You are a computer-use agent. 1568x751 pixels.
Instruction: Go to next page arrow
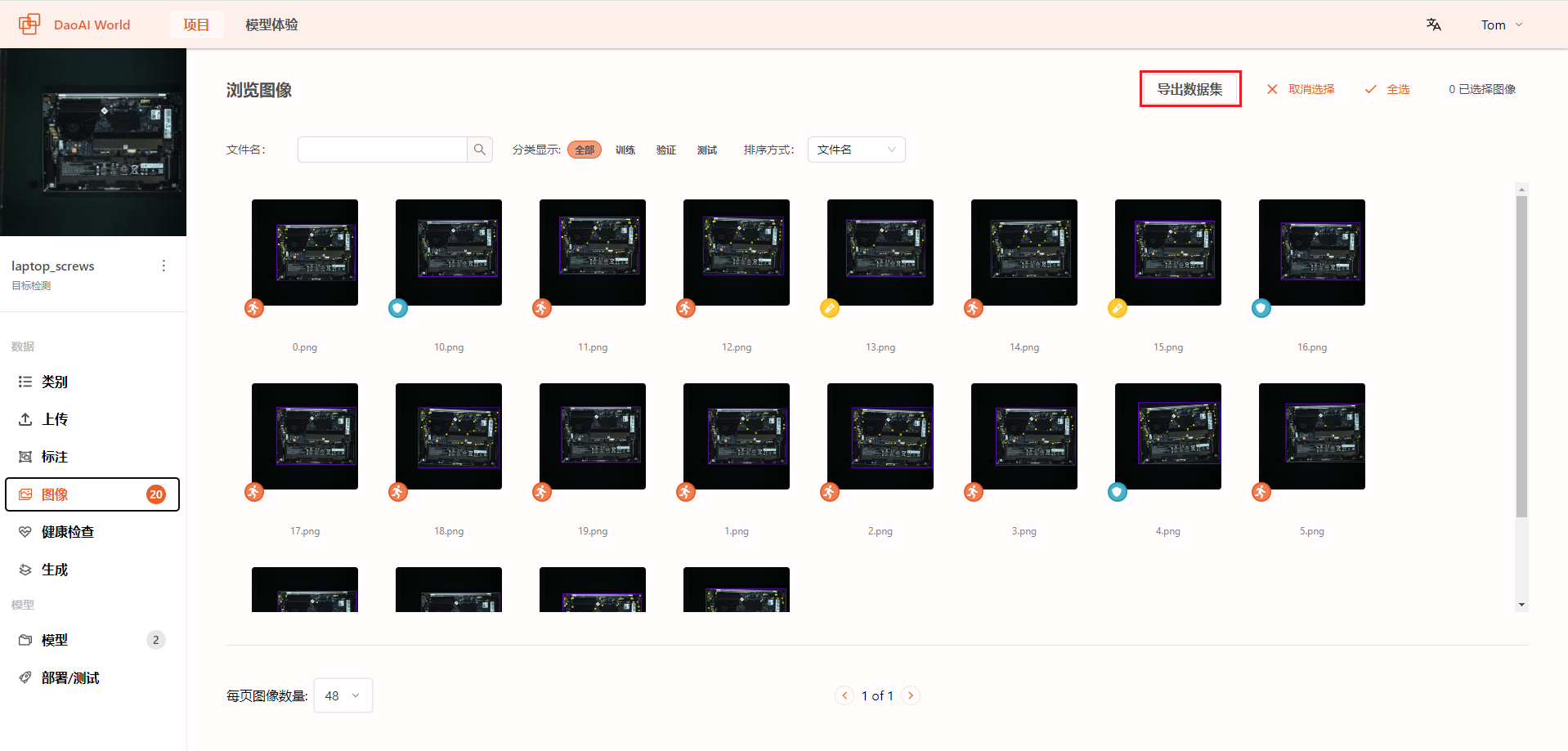[911, 695]
